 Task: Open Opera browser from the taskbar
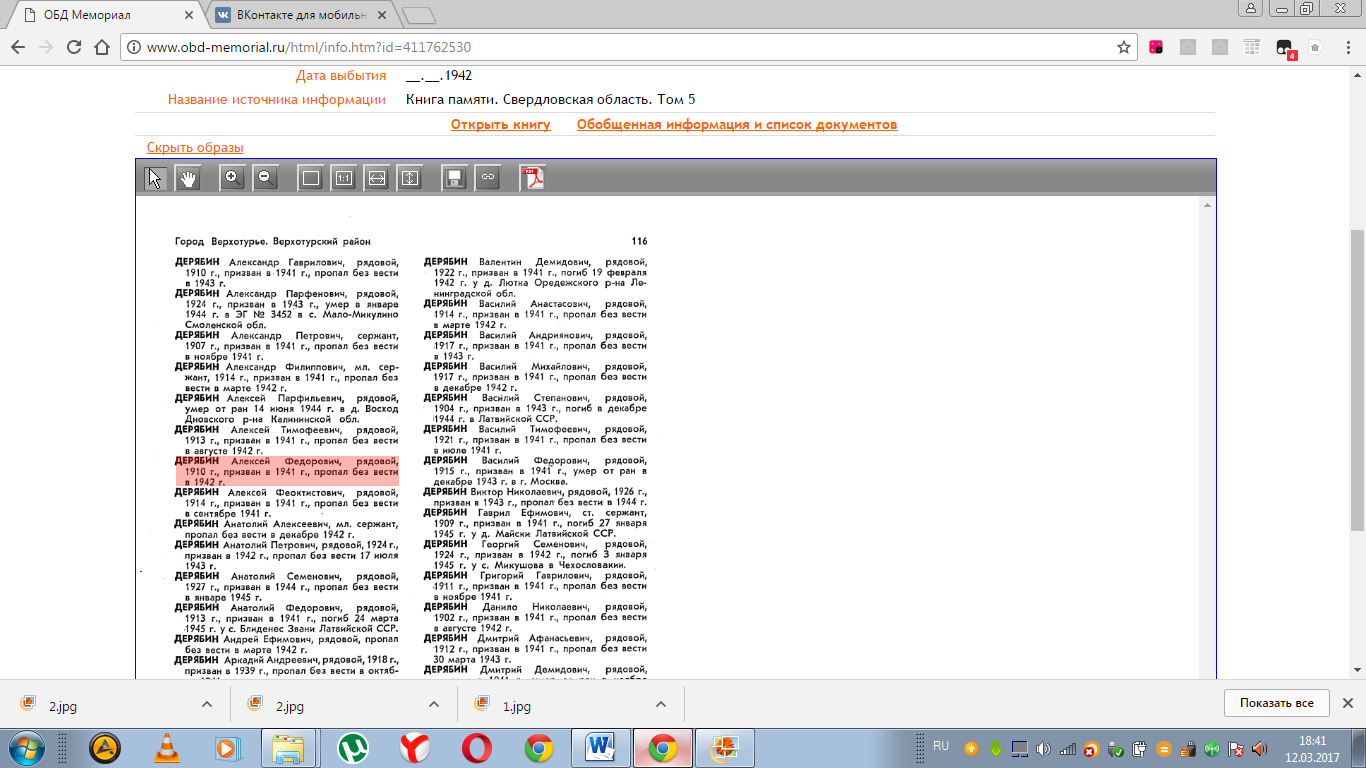(476, 747)
